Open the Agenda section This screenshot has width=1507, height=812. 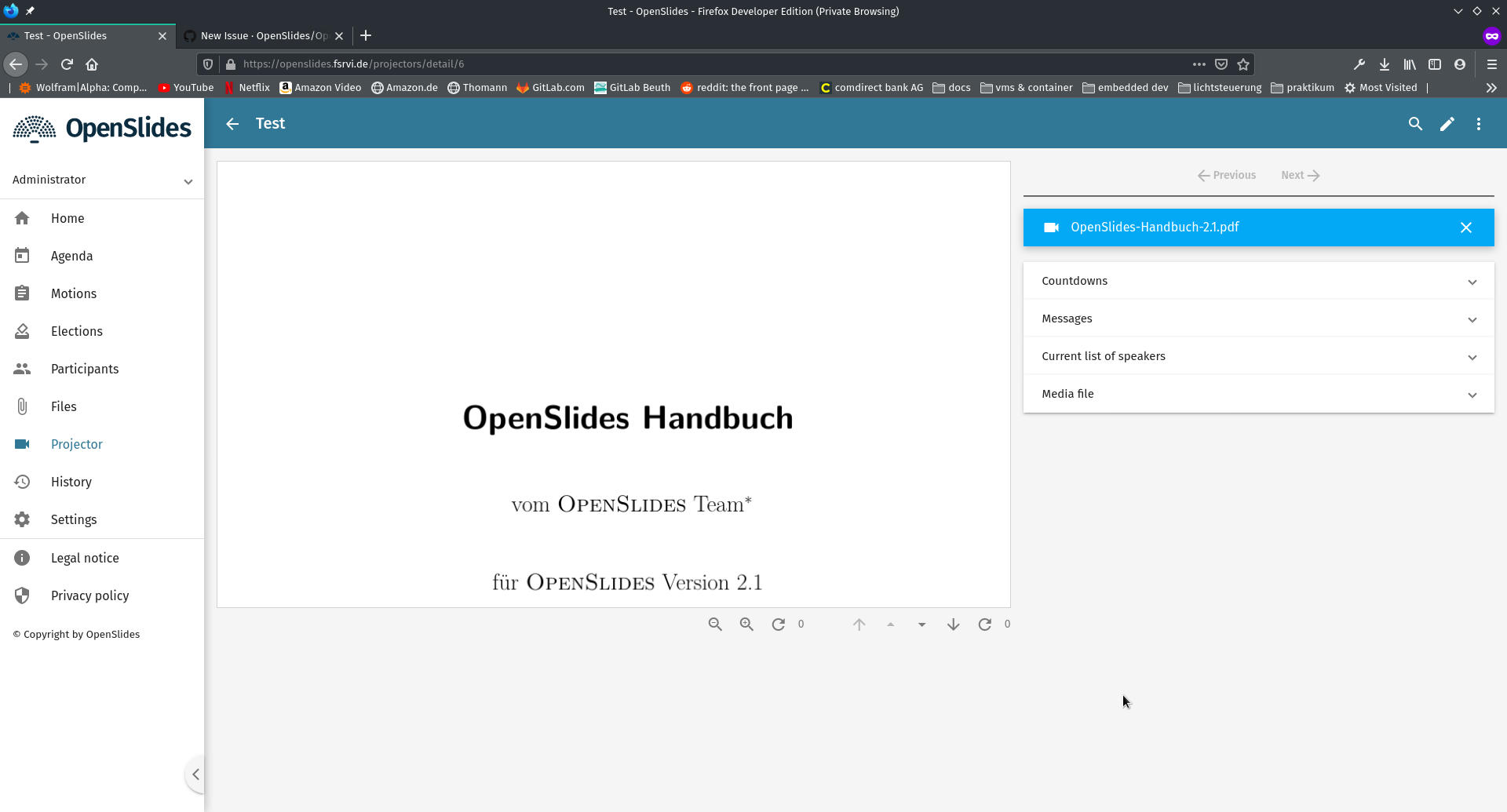[71, 255]
